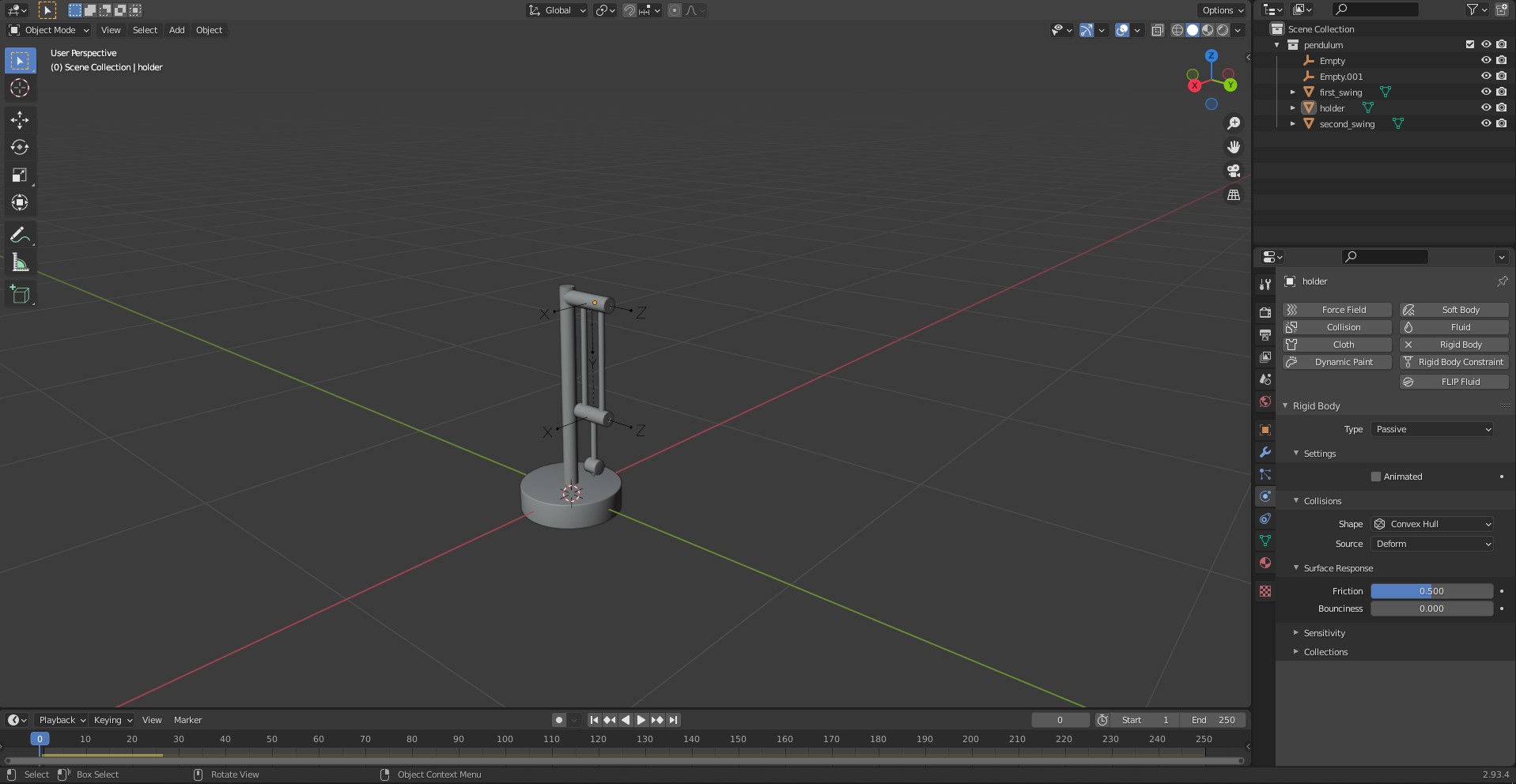Open the Output properties tab
Viewport: 1516px width, 784px height.
click(1265, 335)
